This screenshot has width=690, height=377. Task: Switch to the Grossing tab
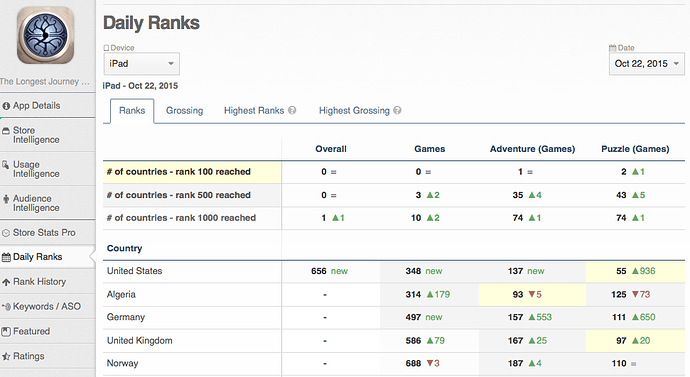[184, 111]
